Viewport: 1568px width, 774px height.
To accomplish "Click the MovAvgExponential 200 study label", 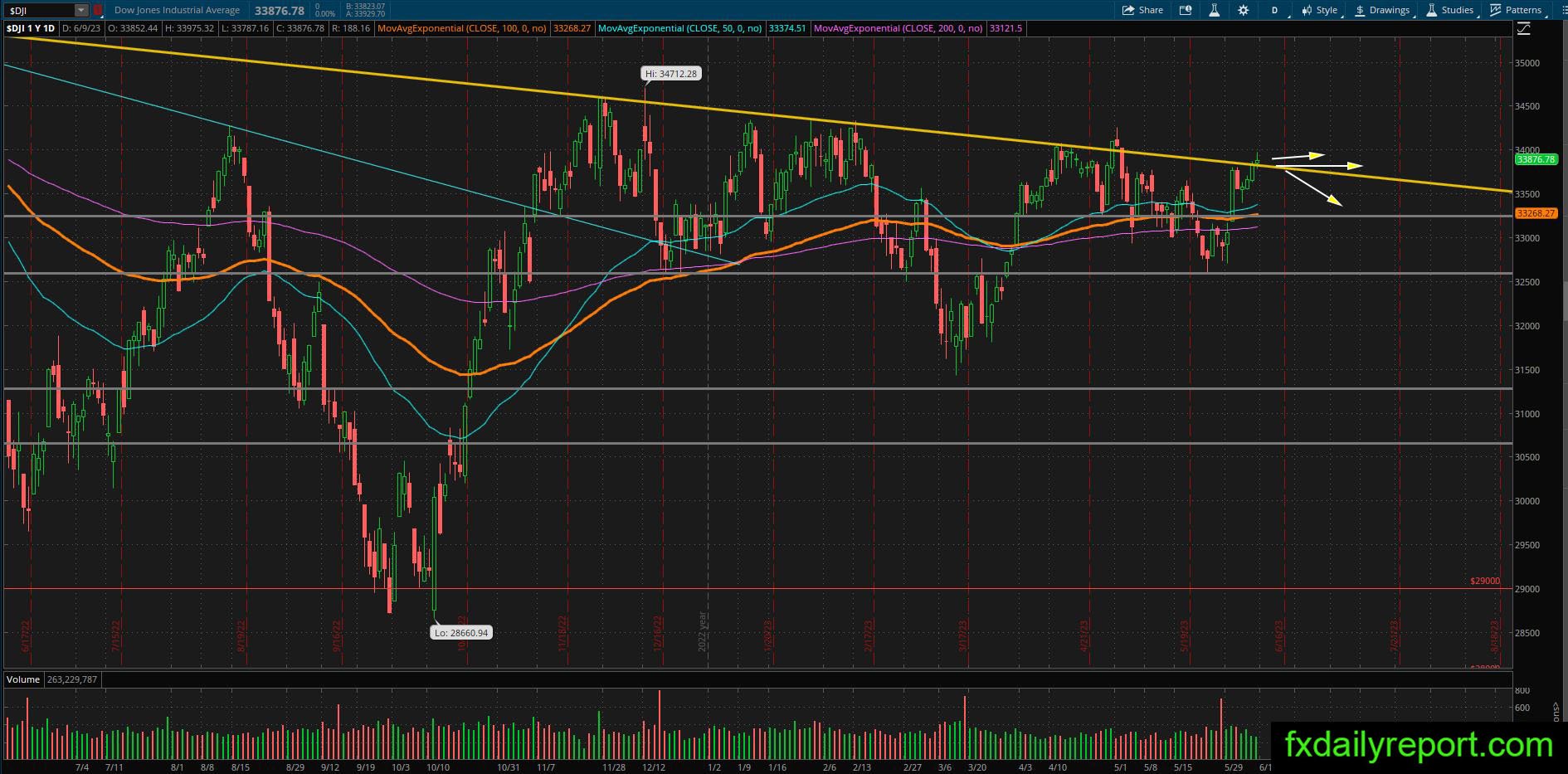I will tap(898, 28).
